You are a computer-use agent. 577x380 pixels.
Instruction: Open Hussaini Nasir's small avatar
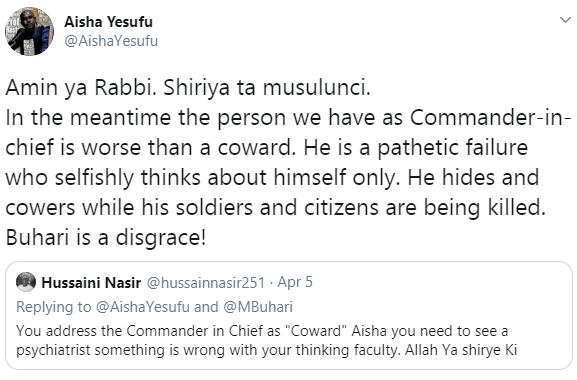click(26, 282)
